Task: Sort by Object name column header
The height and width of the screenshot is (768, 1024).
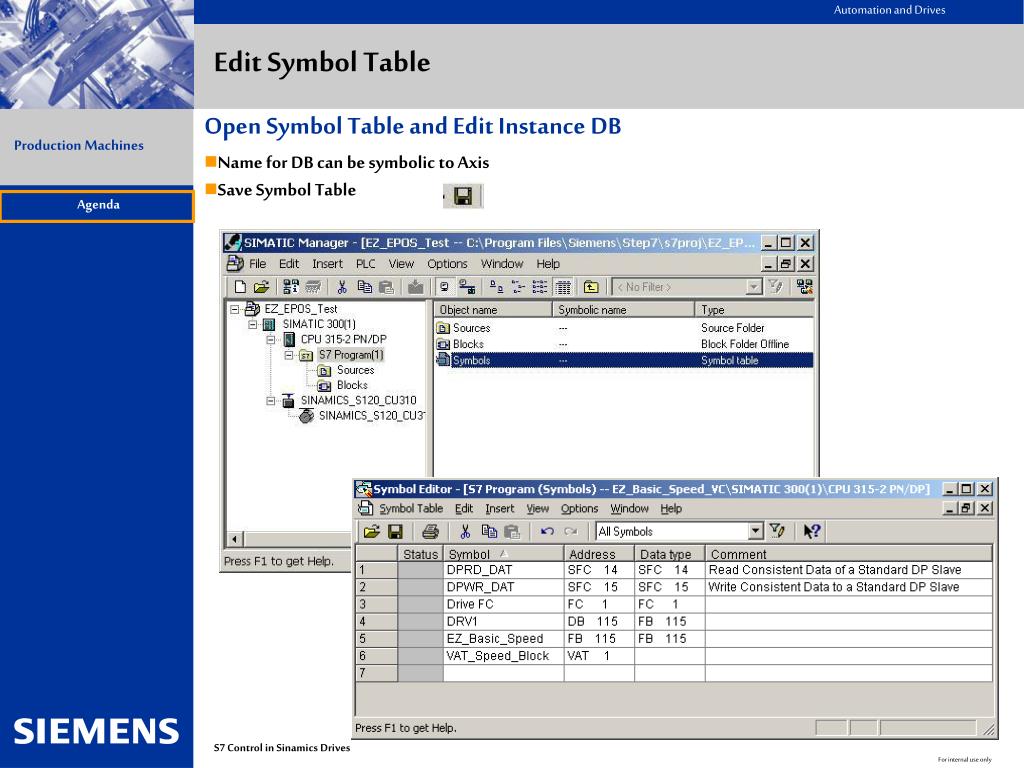Action: [493, 310]
